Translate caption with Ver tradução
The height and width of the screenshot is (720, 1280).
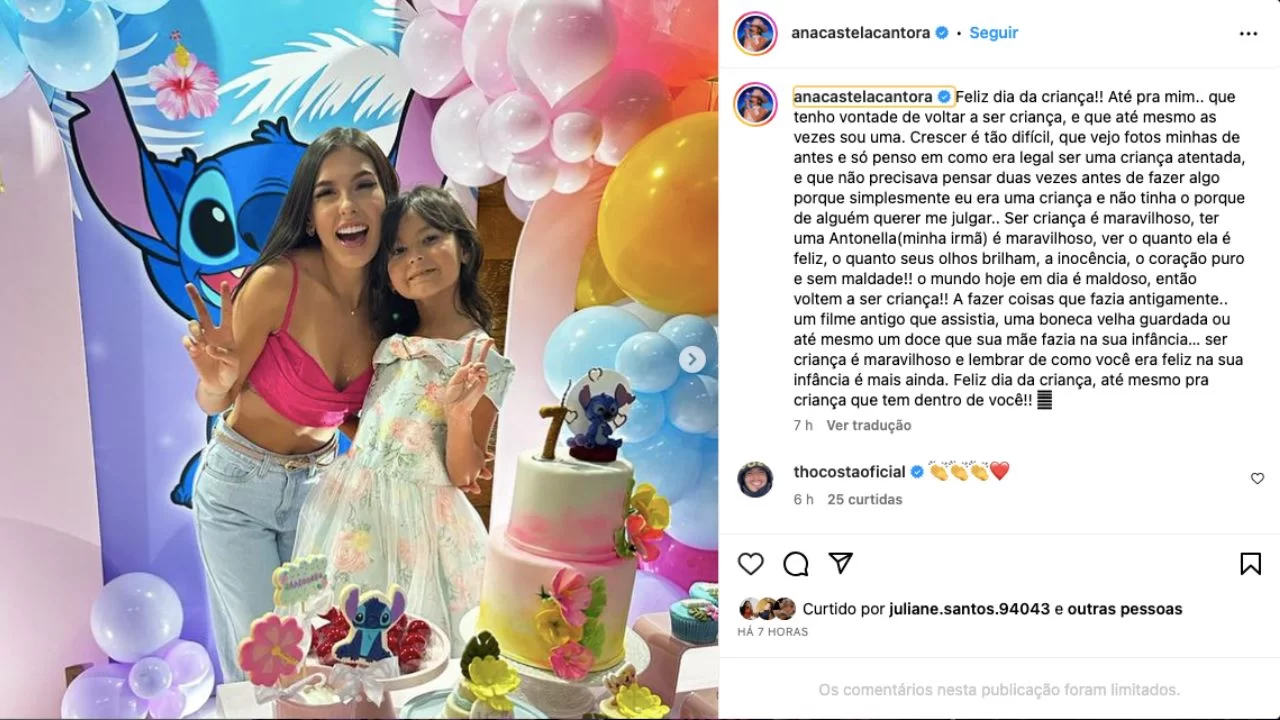(x=868, y=425)
